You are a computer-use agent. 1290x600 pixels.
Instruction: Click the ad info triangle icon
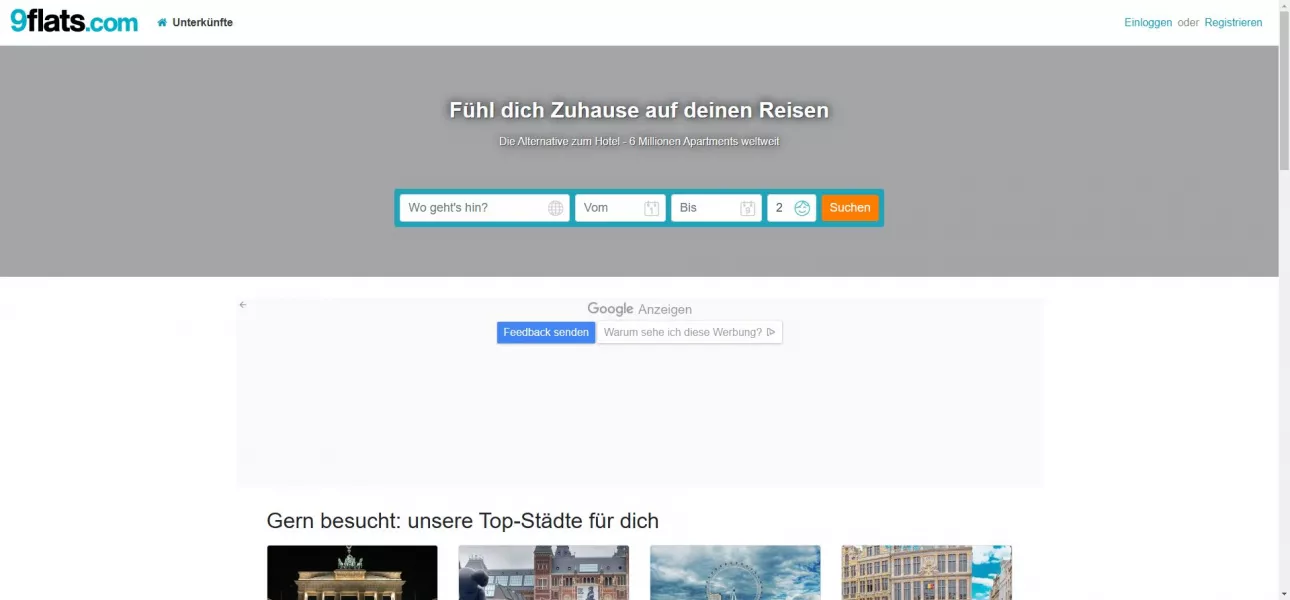770,332
